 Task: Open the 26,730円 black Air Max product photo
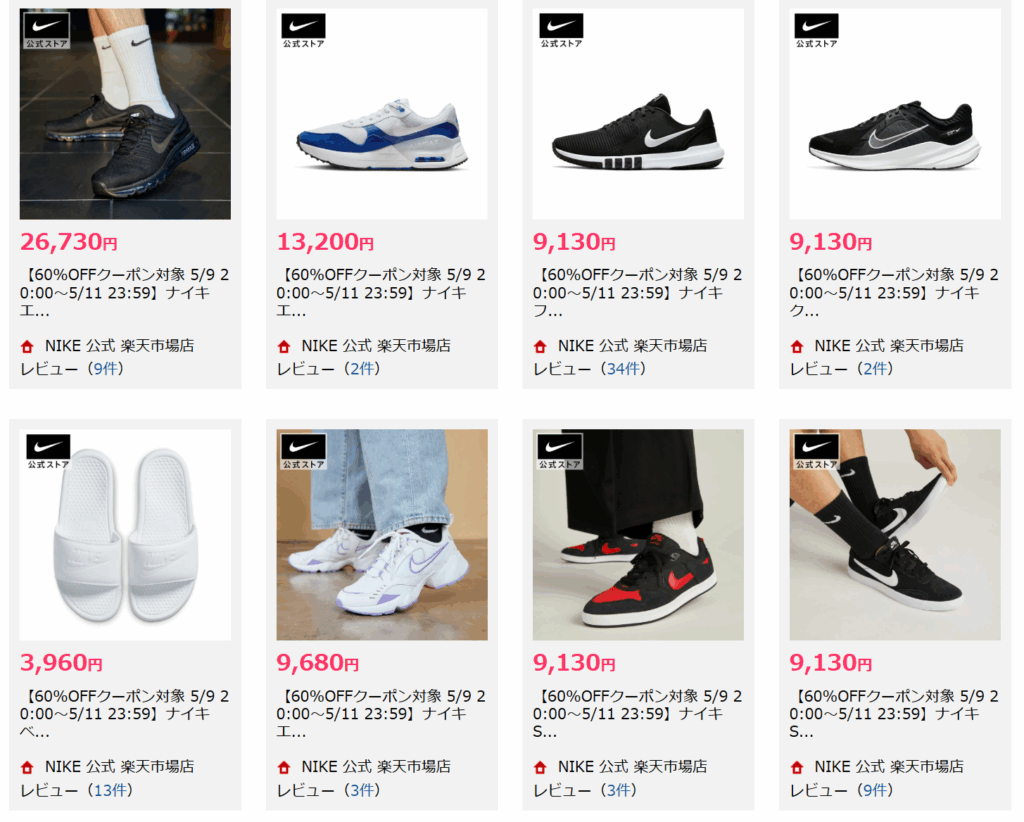(x=125, y=114)
